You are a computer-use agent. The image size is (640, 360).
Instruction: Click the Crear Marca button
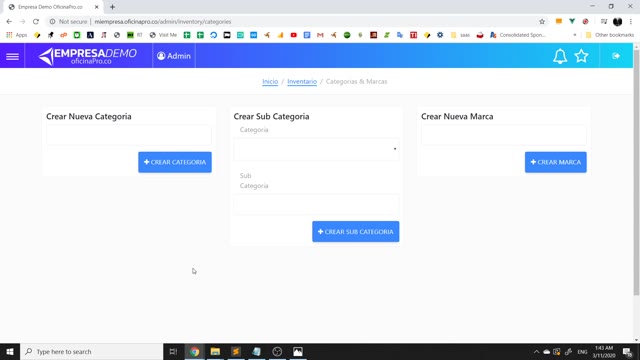[556, 162]
